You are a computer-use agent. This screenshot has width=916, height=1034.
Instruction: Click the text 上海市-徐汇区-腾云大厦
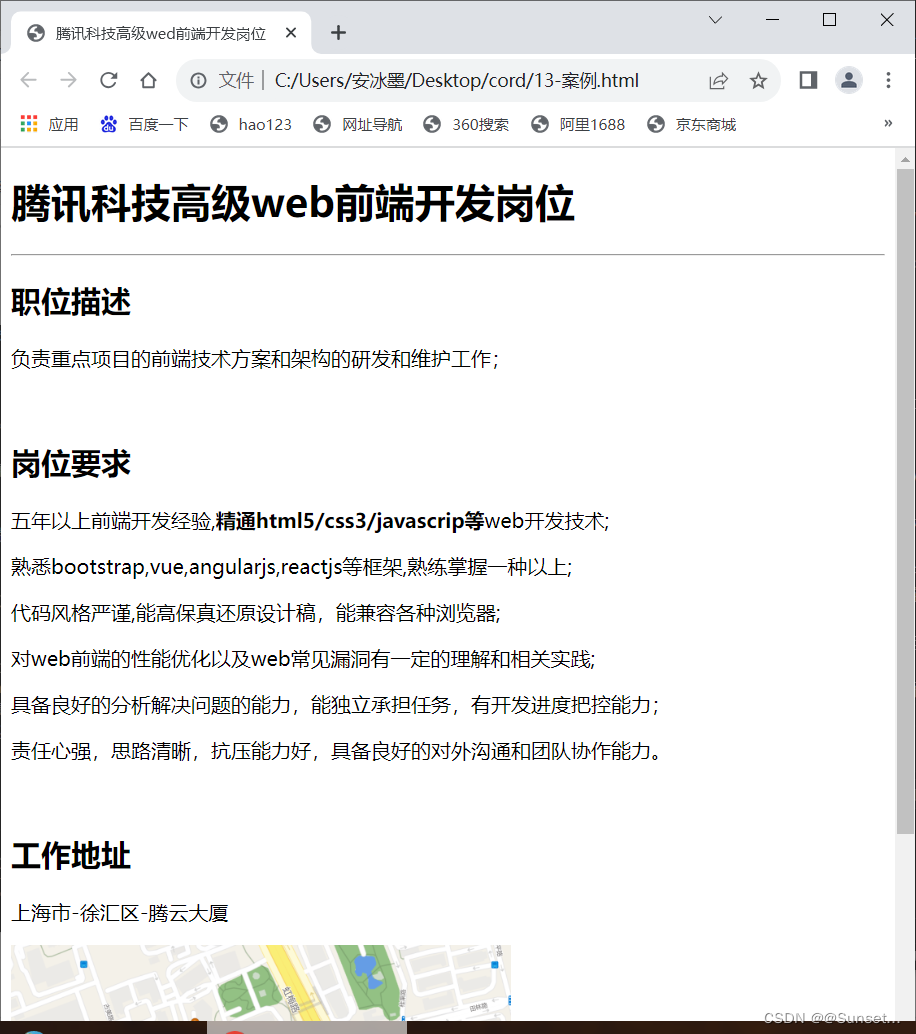(x=120, y=913)
